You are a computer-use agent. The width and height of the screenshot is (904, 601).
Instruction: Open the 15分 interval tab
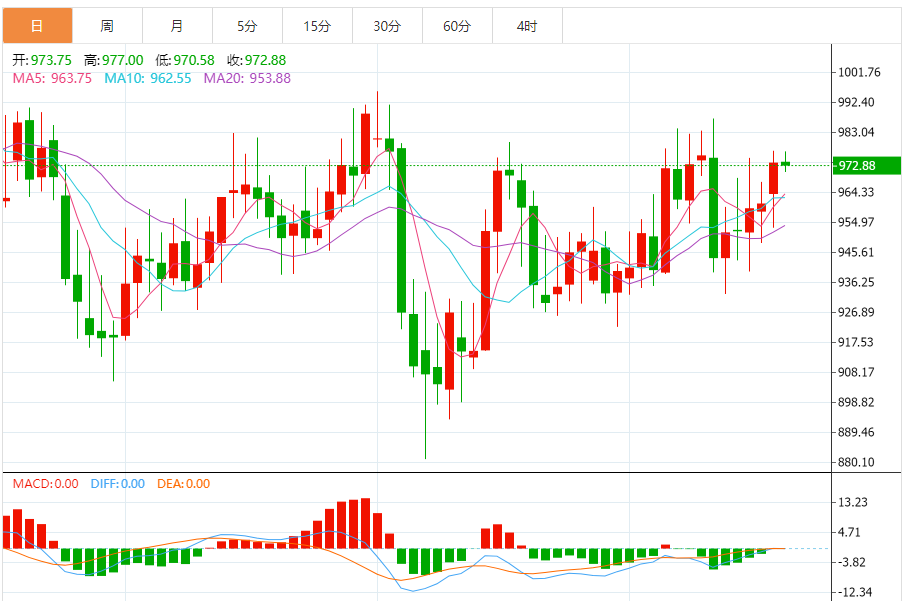click(318, 26)
